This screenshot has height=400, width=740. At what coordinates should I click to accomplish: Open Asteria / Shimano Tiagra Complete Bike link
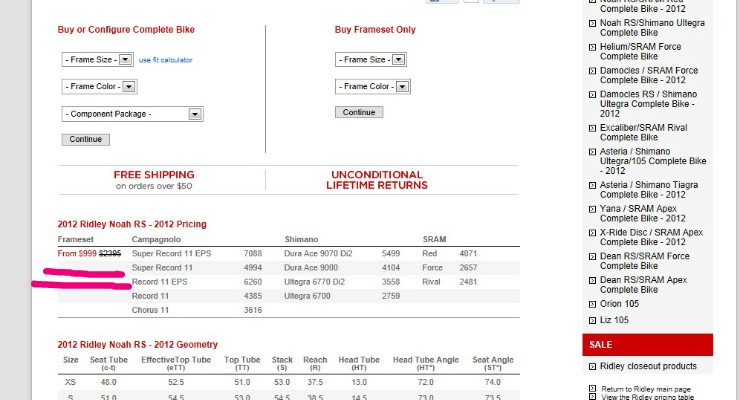[x=648, y=190]
